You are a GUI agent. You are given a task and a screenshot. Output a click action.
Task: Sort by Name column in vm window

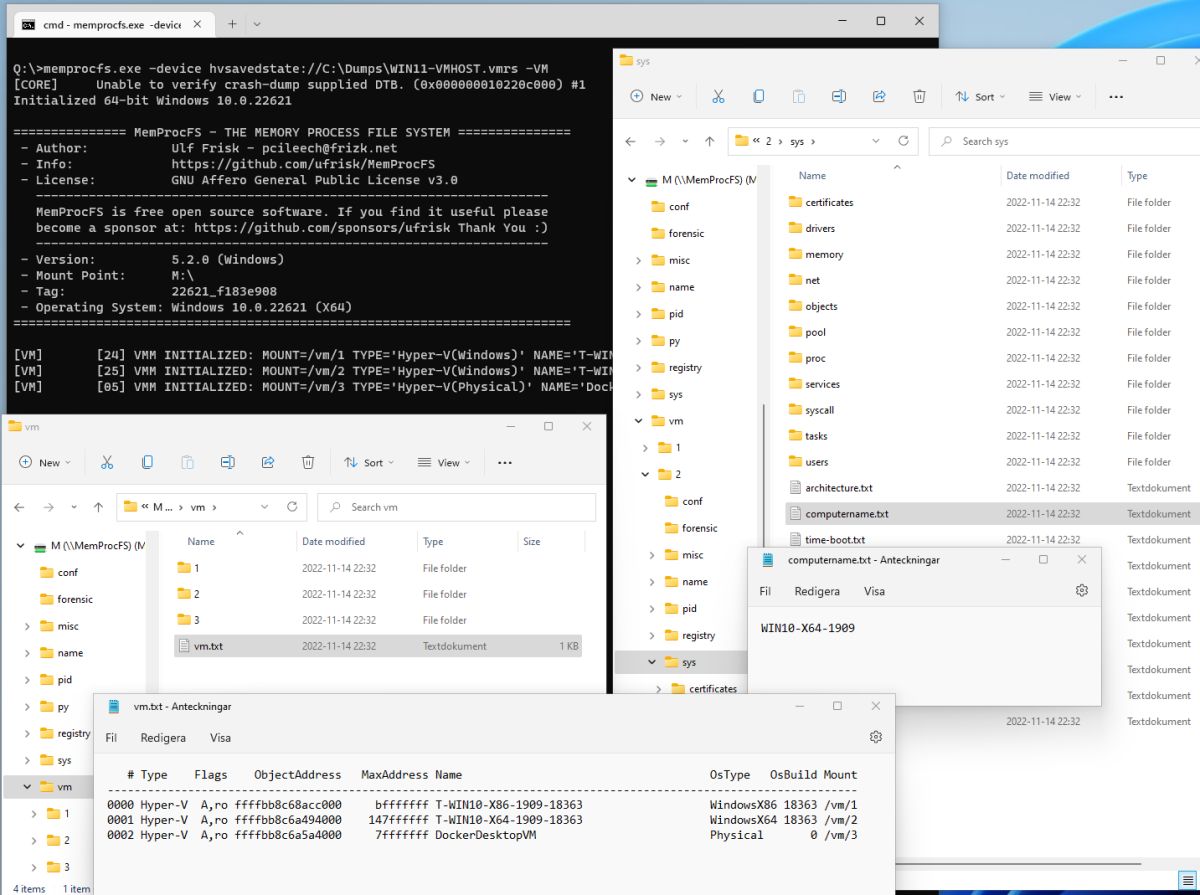[201, 541]
